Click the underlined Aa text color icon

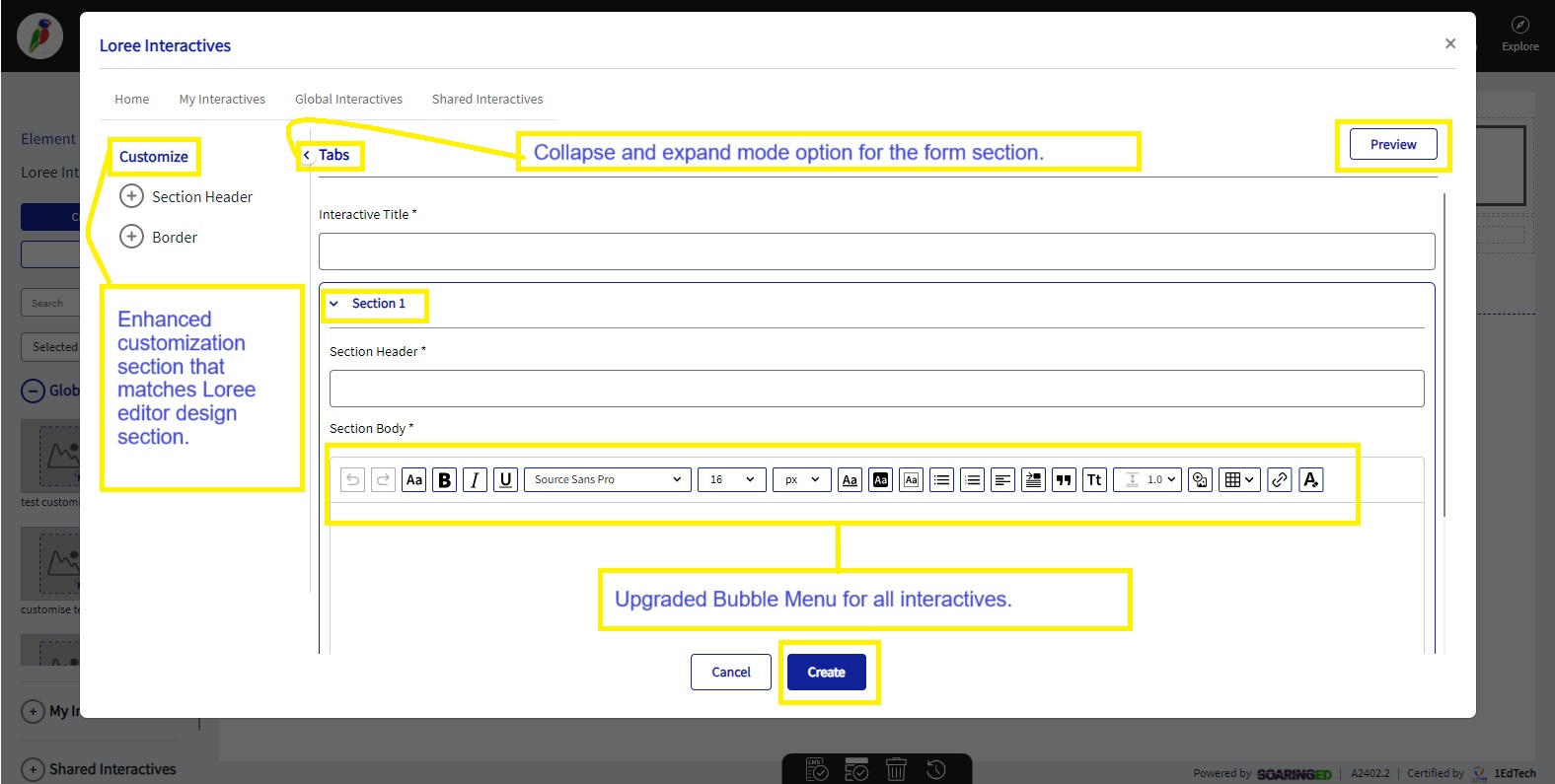[850, 479]
